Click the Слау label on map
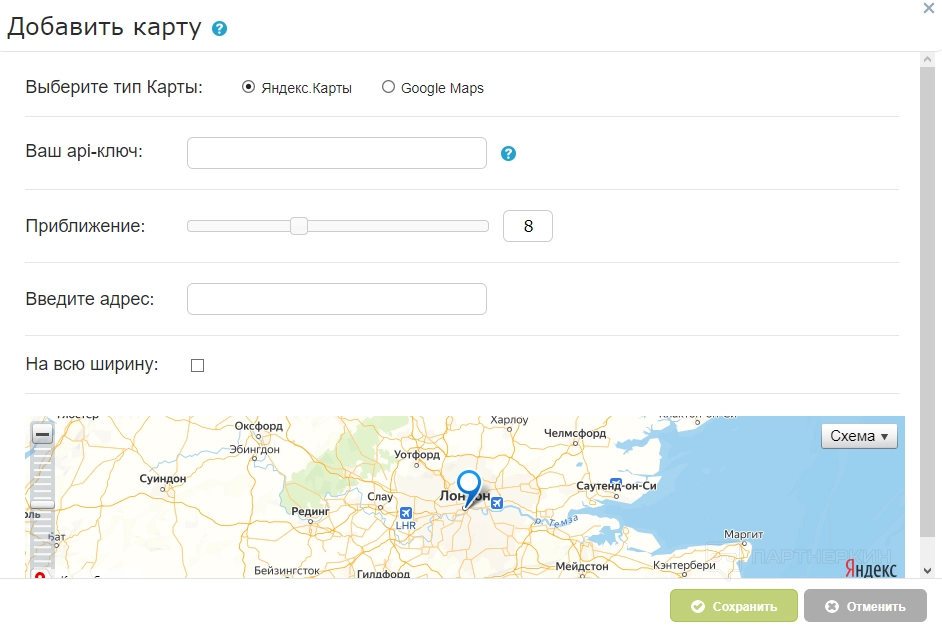Screen dimensions: 942x633 [380, 497]
